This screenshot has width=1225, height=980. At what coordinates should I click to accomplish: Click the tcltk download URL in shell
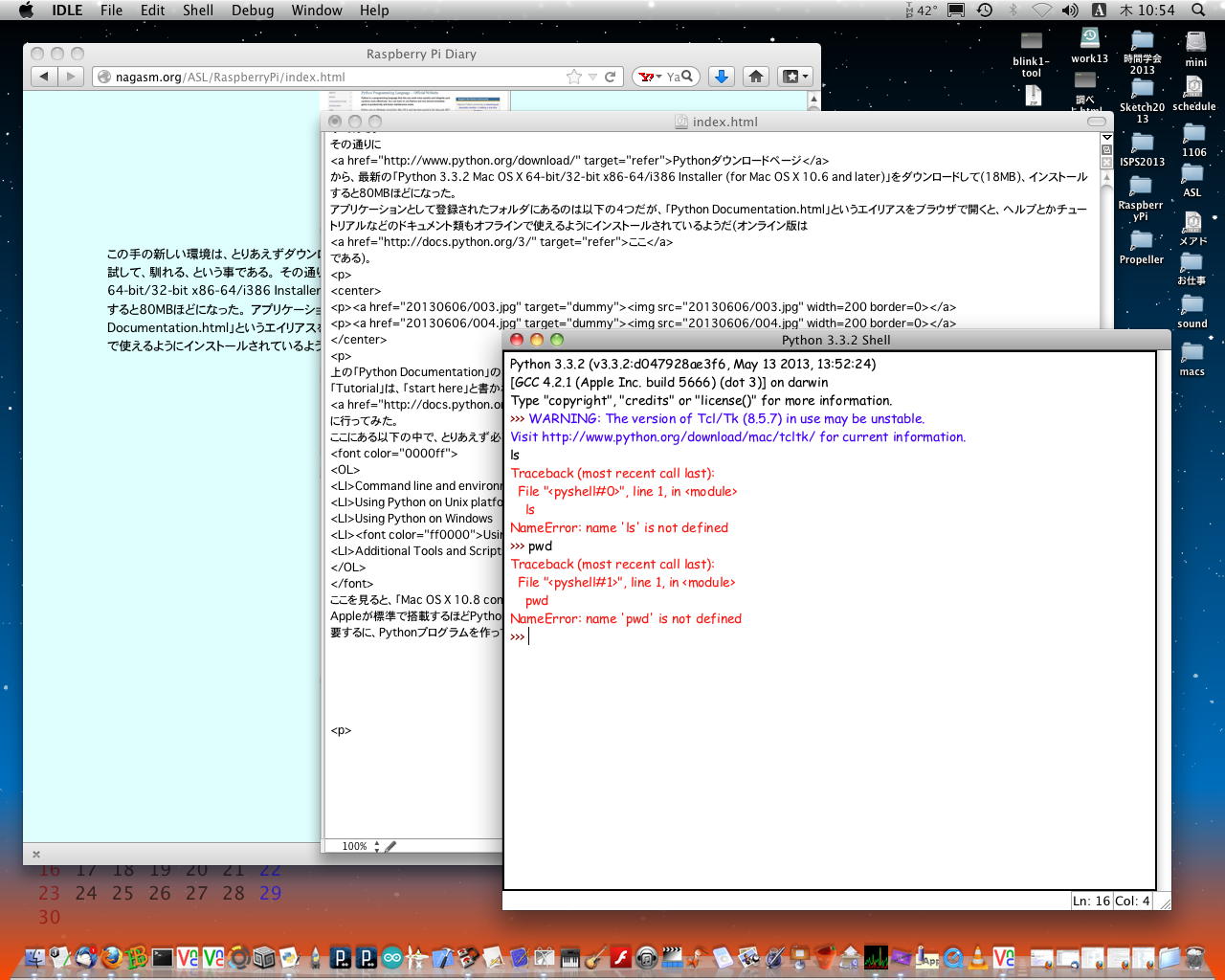coord(678,437)
